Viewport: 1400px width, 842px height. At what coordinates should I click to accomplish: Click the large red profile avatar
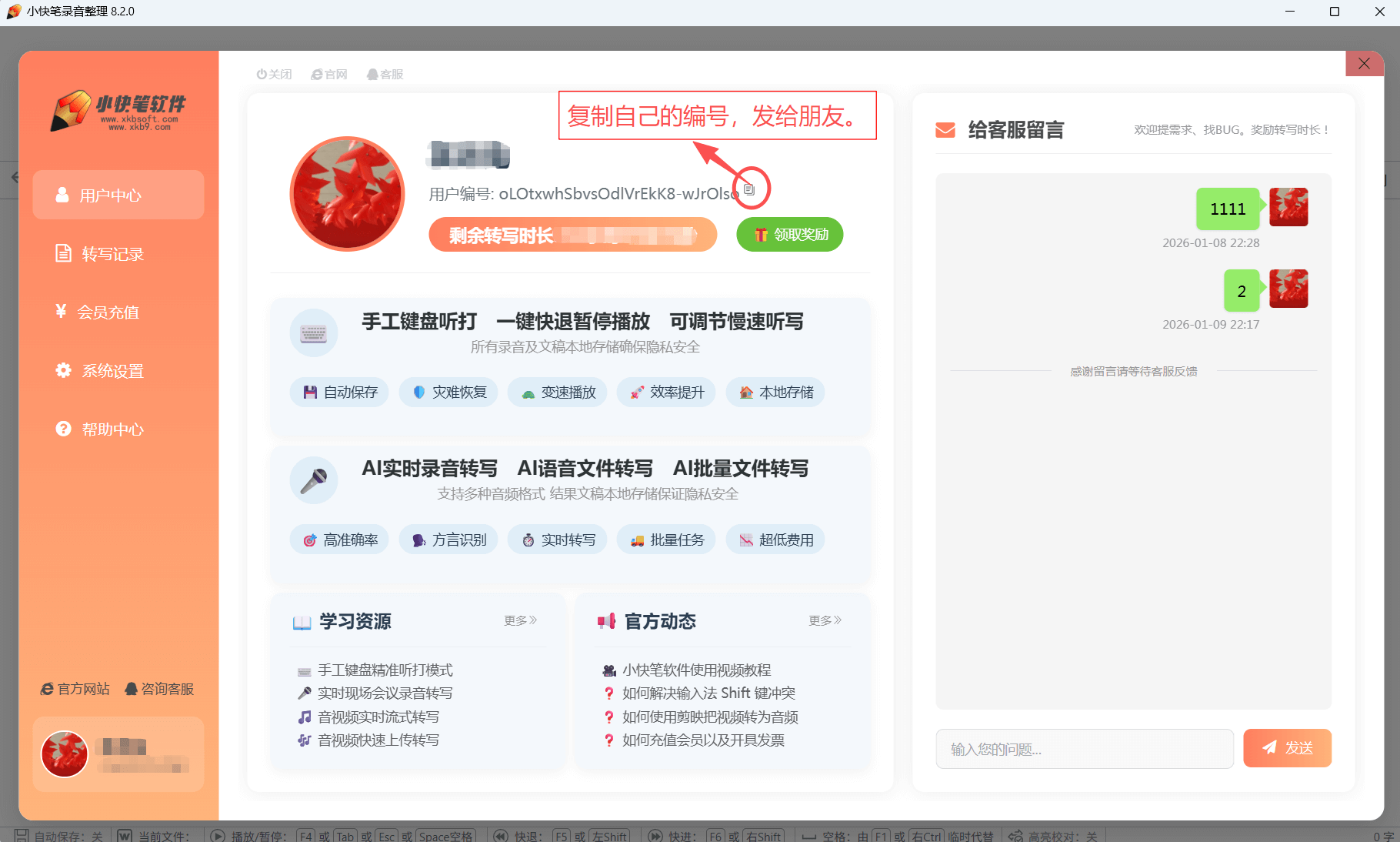click(x=347, y=194)
